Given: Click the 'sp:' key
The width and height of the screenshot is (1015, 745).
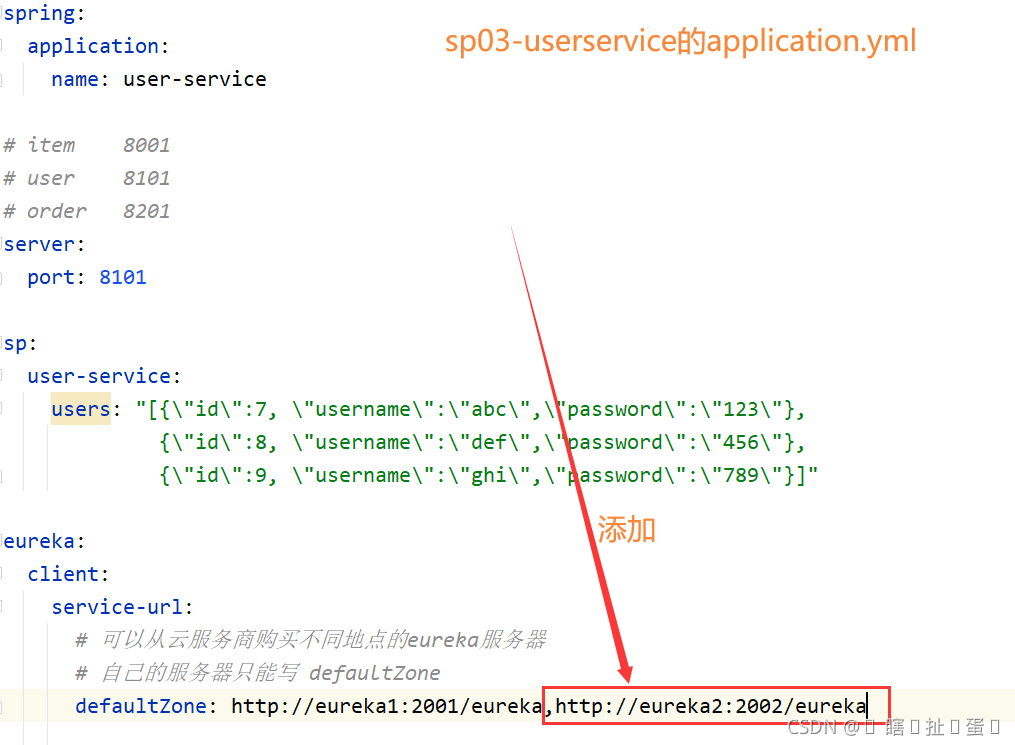Looking at the screenshot, I should [x=20, y=343].
